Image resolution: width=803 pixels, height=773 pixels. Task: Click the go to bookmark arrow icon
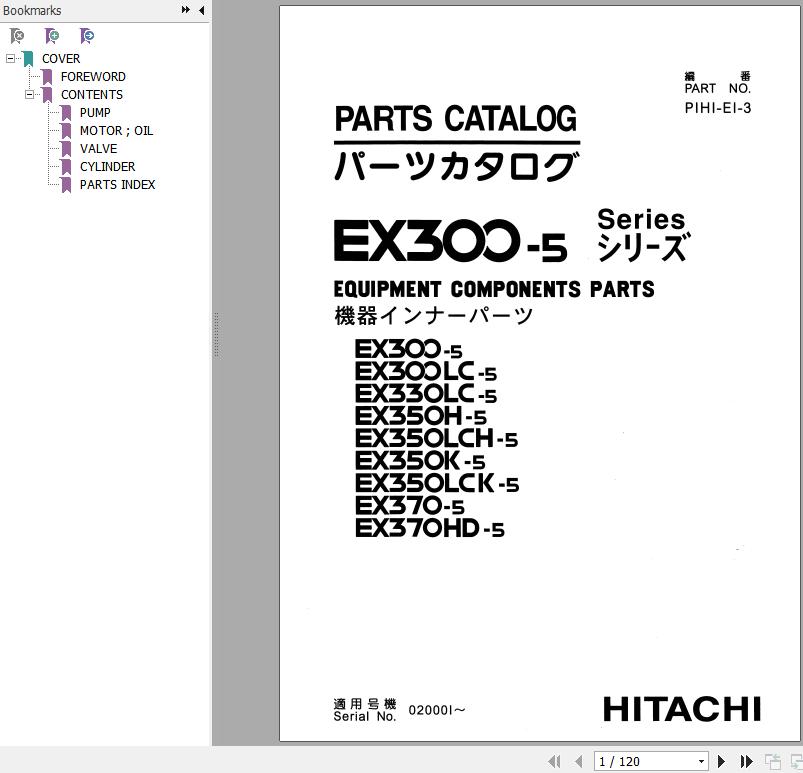pos(87,36)
